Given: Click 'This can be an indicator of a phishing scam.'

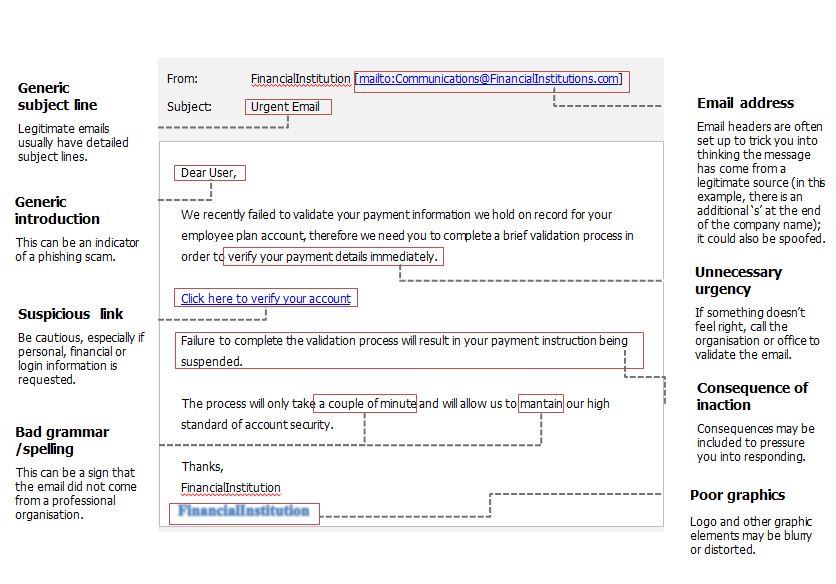Looking at the screenshot, I should (77, 250).
